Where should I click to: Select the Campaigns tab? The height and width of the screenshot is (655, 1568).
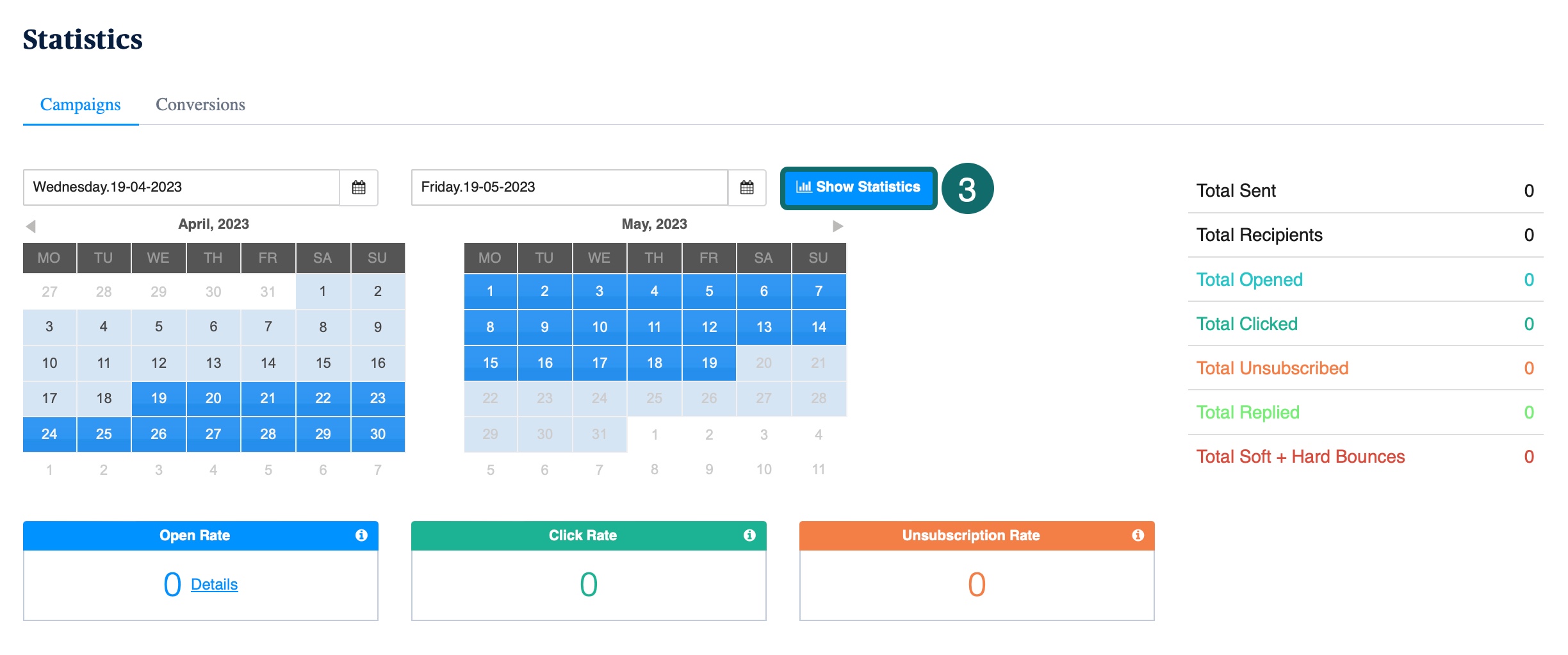point(80,104)
